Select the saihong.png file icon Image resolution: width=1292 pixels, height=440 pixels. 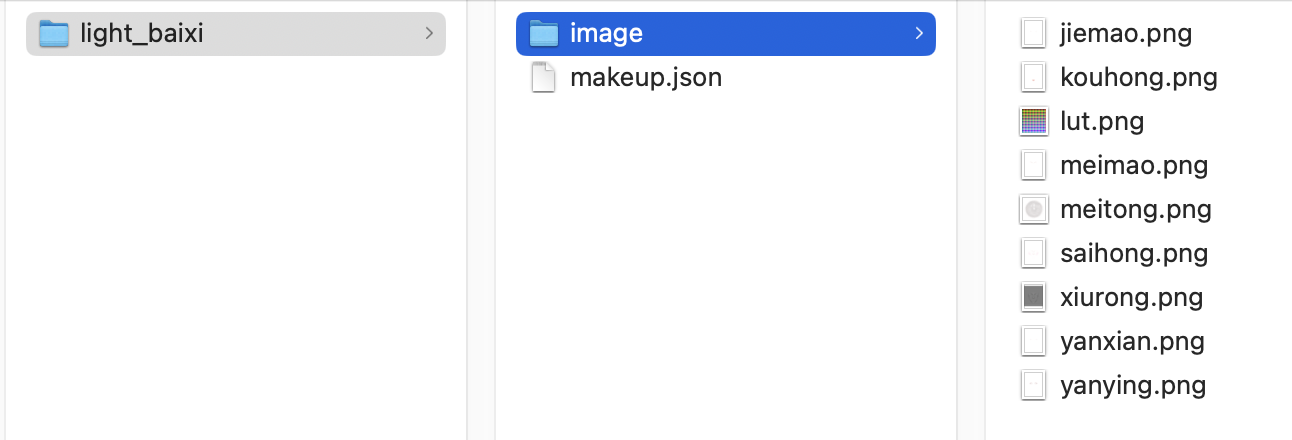(x=1033, y=253)
